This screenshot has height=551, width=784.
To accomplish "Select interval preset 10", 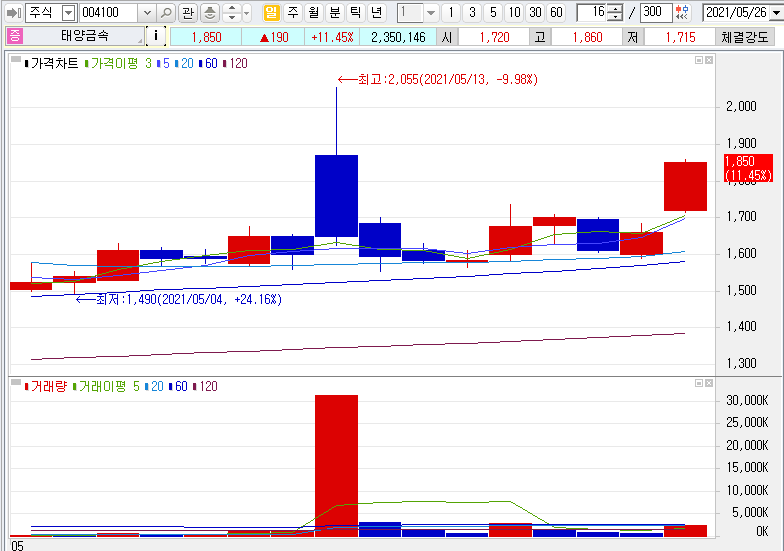I will pos(514,12).
